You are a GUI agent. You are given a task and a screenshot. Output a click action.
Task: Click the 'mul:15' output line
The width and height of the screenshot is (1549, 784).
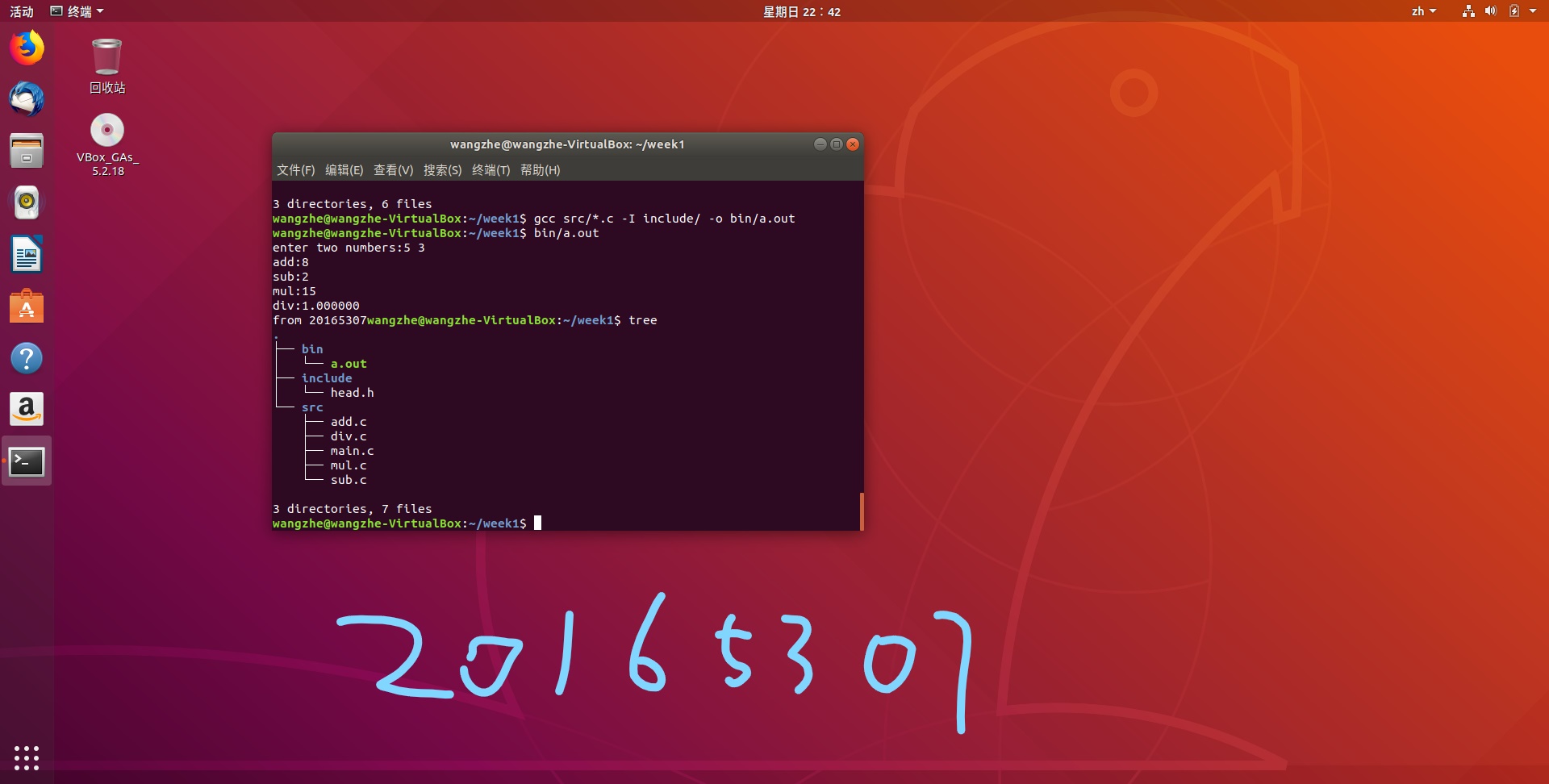pos(294,291)
